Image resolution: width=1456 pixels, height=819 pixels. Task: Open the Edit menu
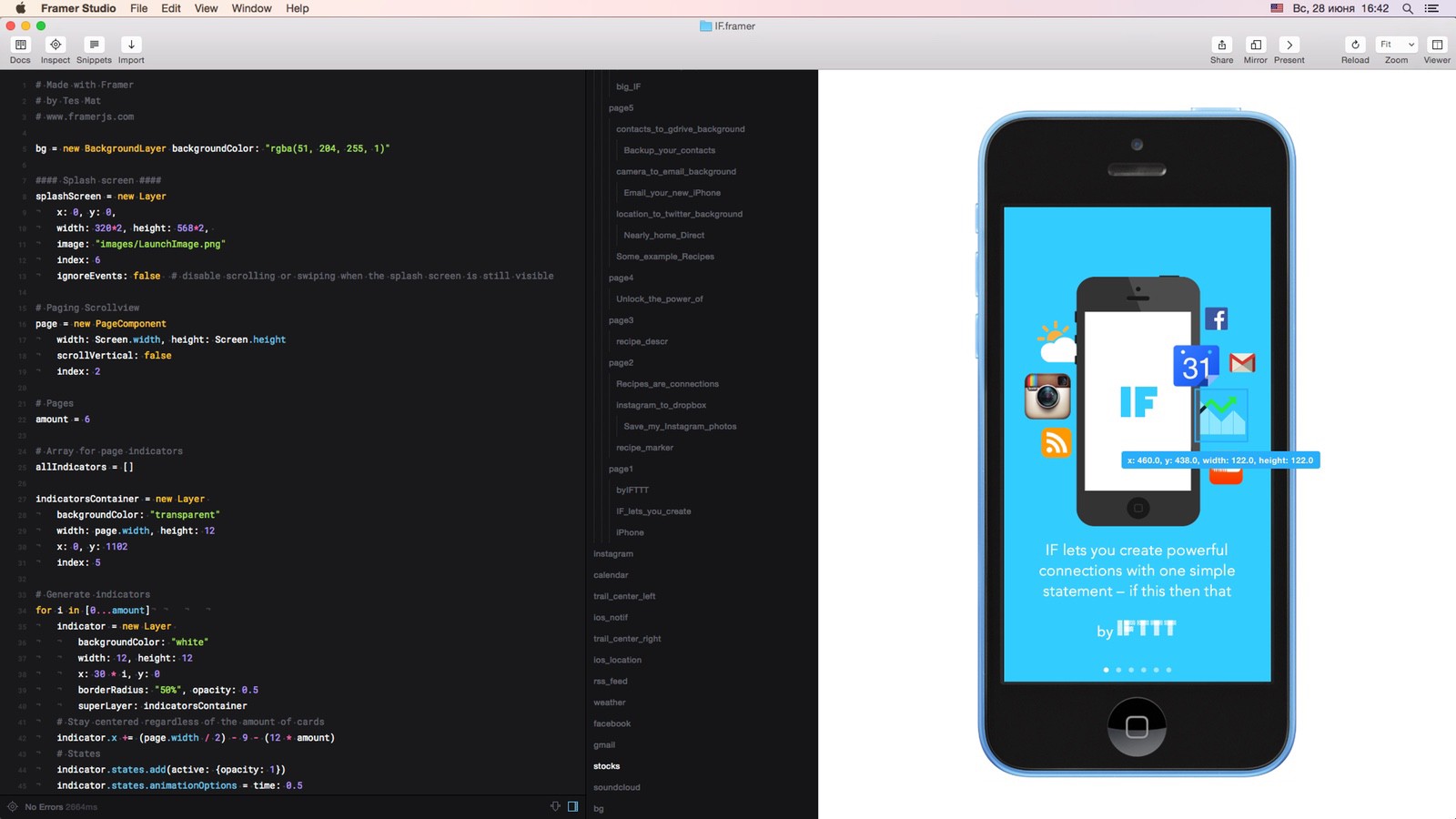point(171,8)
